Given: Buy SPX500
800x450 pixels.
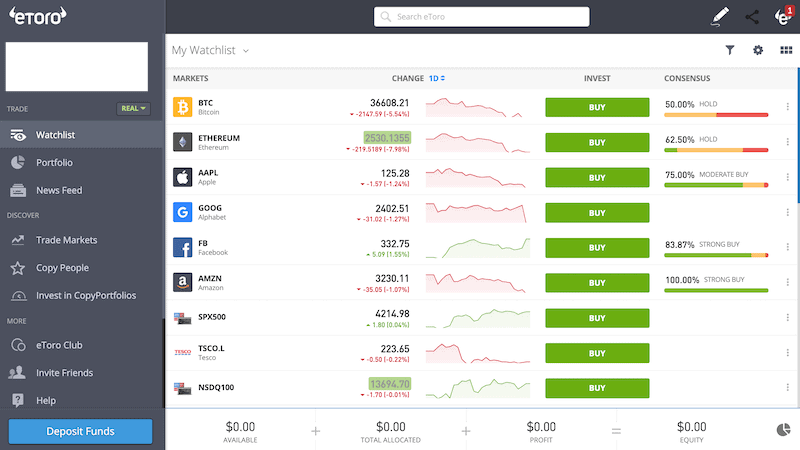Looking at the screenshot, I should pos(597,318).
